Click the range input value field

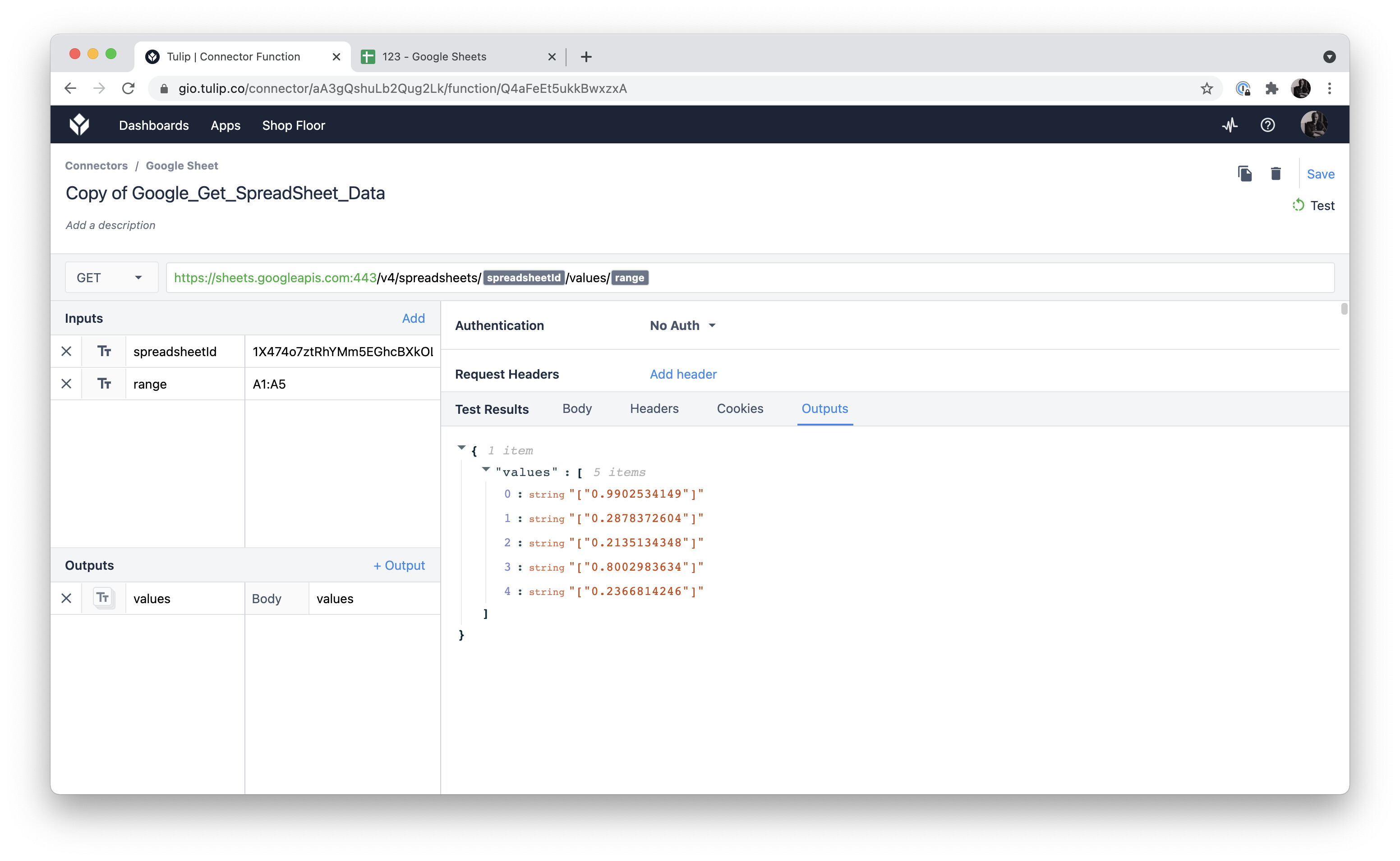[342, 384]
